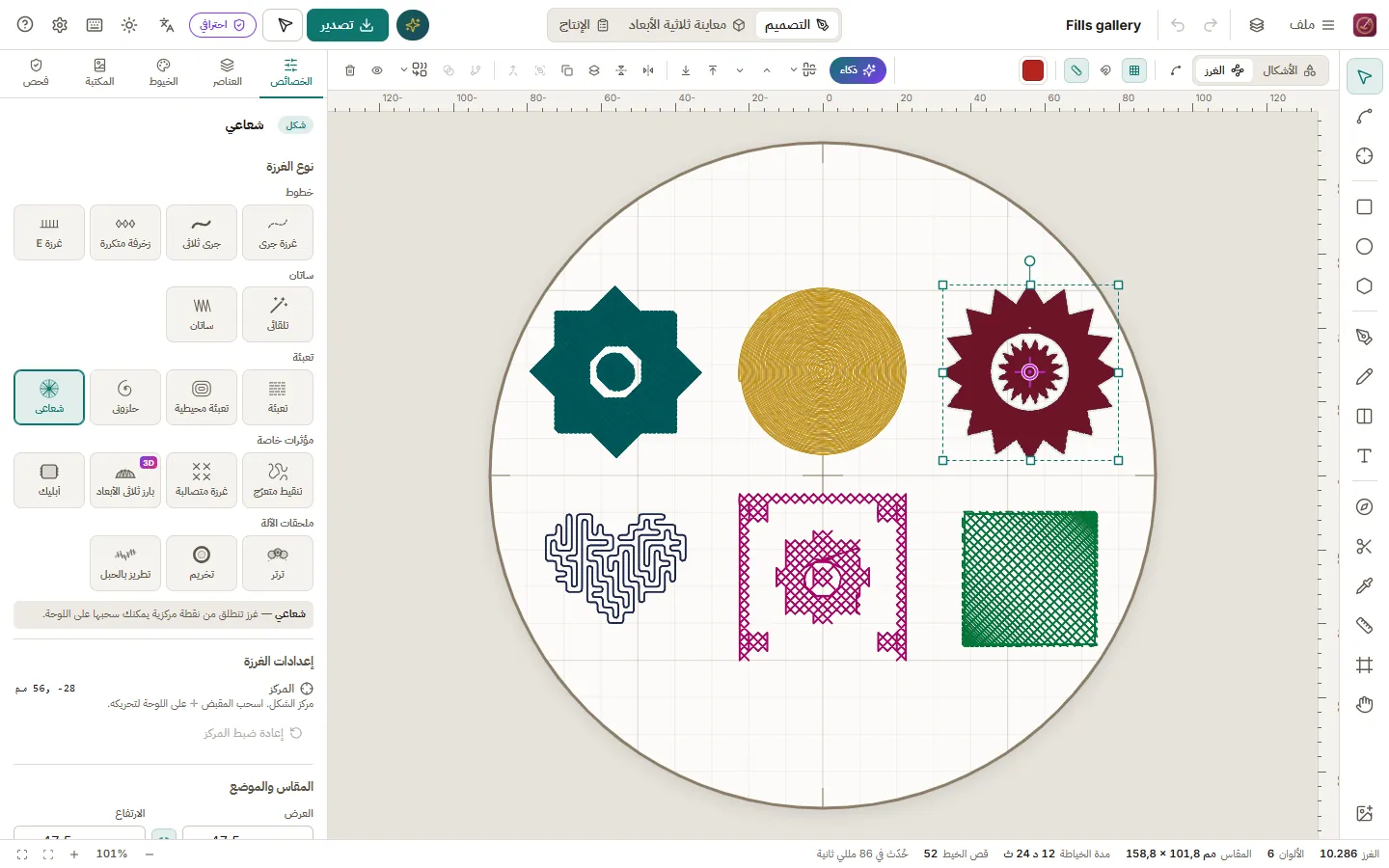Click the move-down chevron in toolbar
This screenshot has width=1389, height=868.
[740, 70]
